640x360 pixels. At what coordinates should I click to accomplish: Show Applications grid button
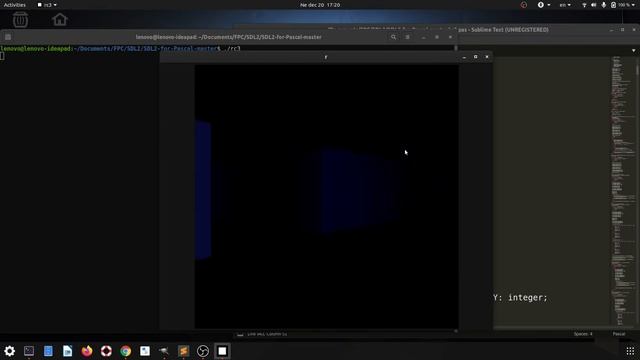(x=630, y=351)
